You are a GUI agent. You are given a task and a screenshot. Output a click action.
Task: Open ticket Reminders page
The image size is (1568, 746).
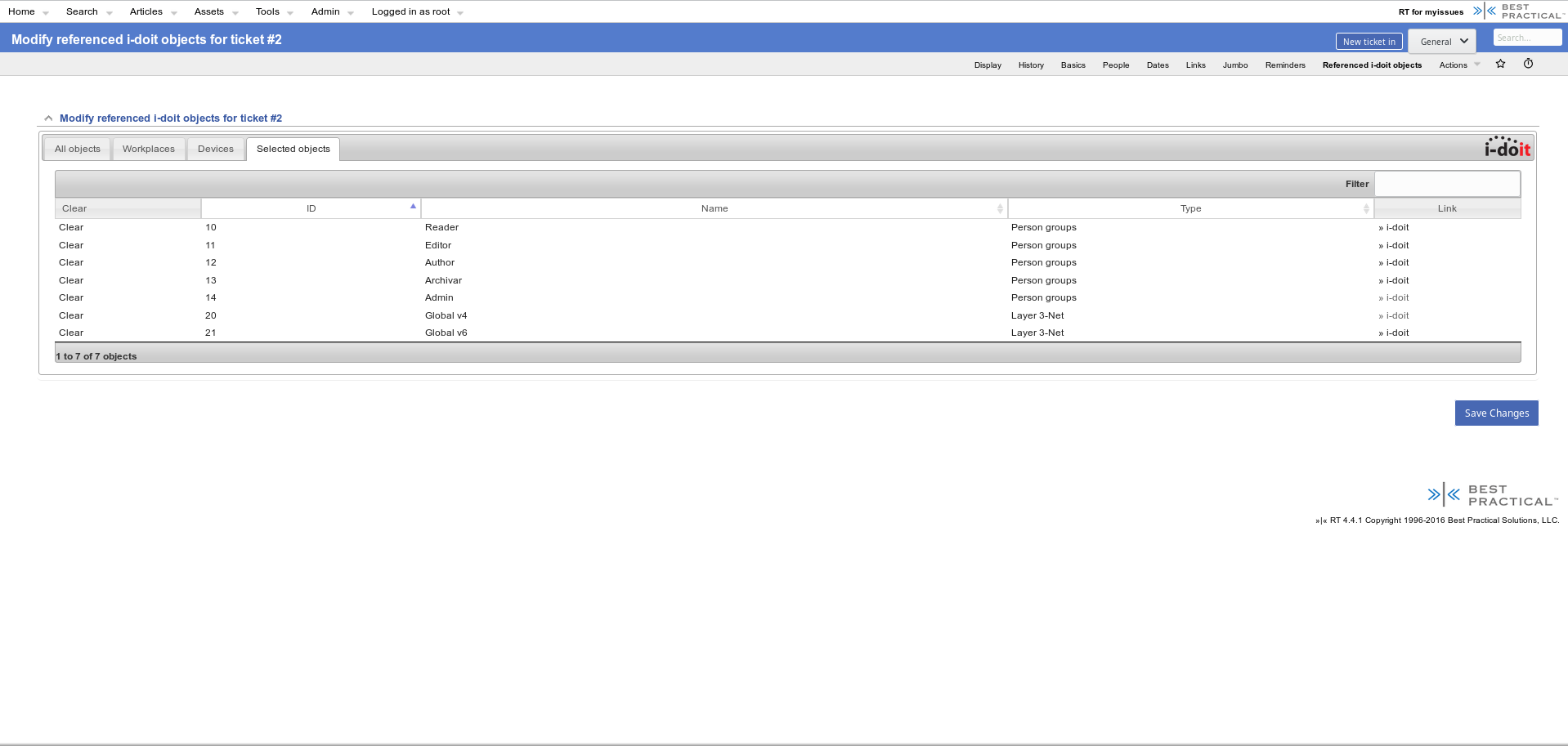pos(1285,65)
